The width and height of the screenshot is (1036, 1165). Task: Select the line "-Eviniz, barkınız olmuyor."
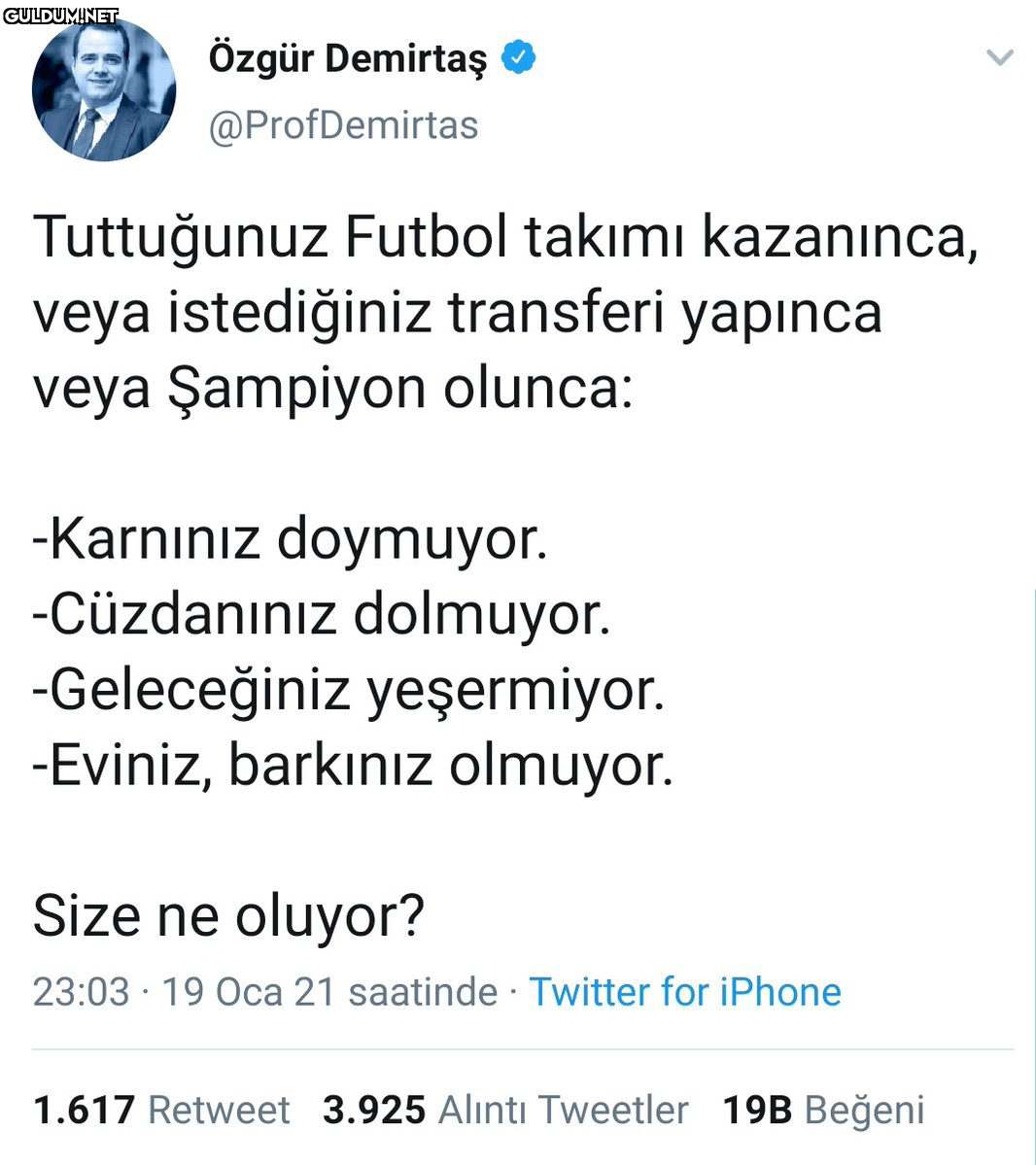353,766
